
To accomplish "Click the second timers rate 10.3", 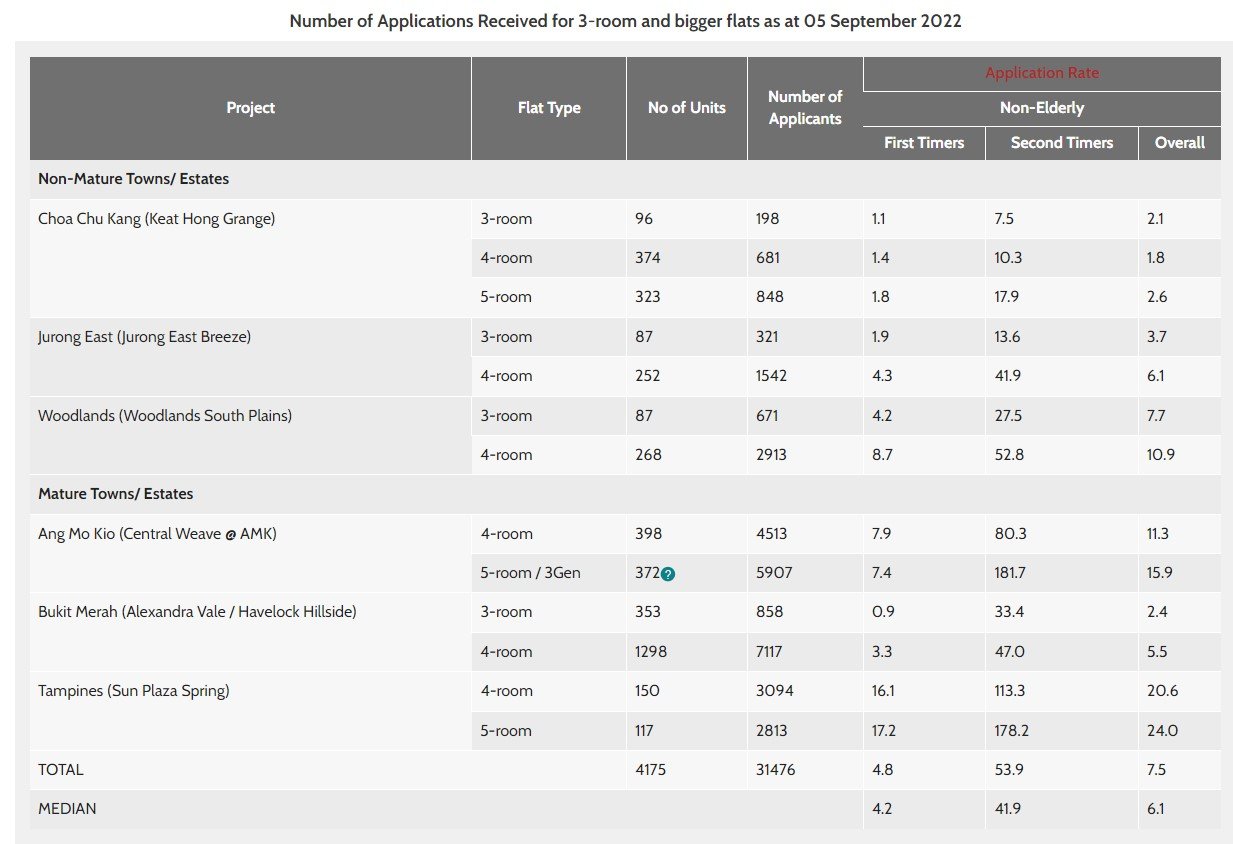I will (1008, 258).
